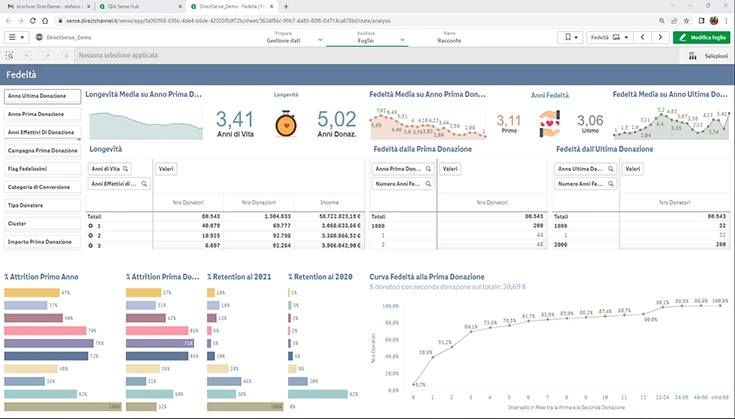Select the Income column header
The image size is (735, 419).
pos(330,202)
